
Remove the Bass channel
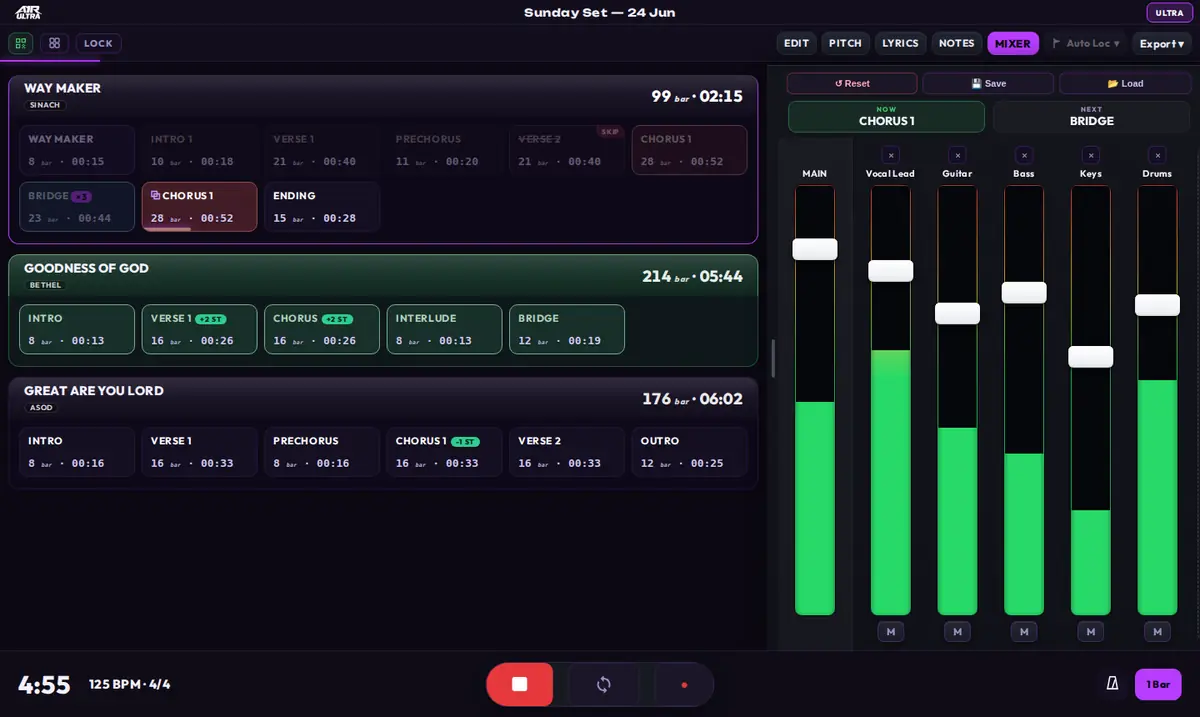[x=1023, y=155]
